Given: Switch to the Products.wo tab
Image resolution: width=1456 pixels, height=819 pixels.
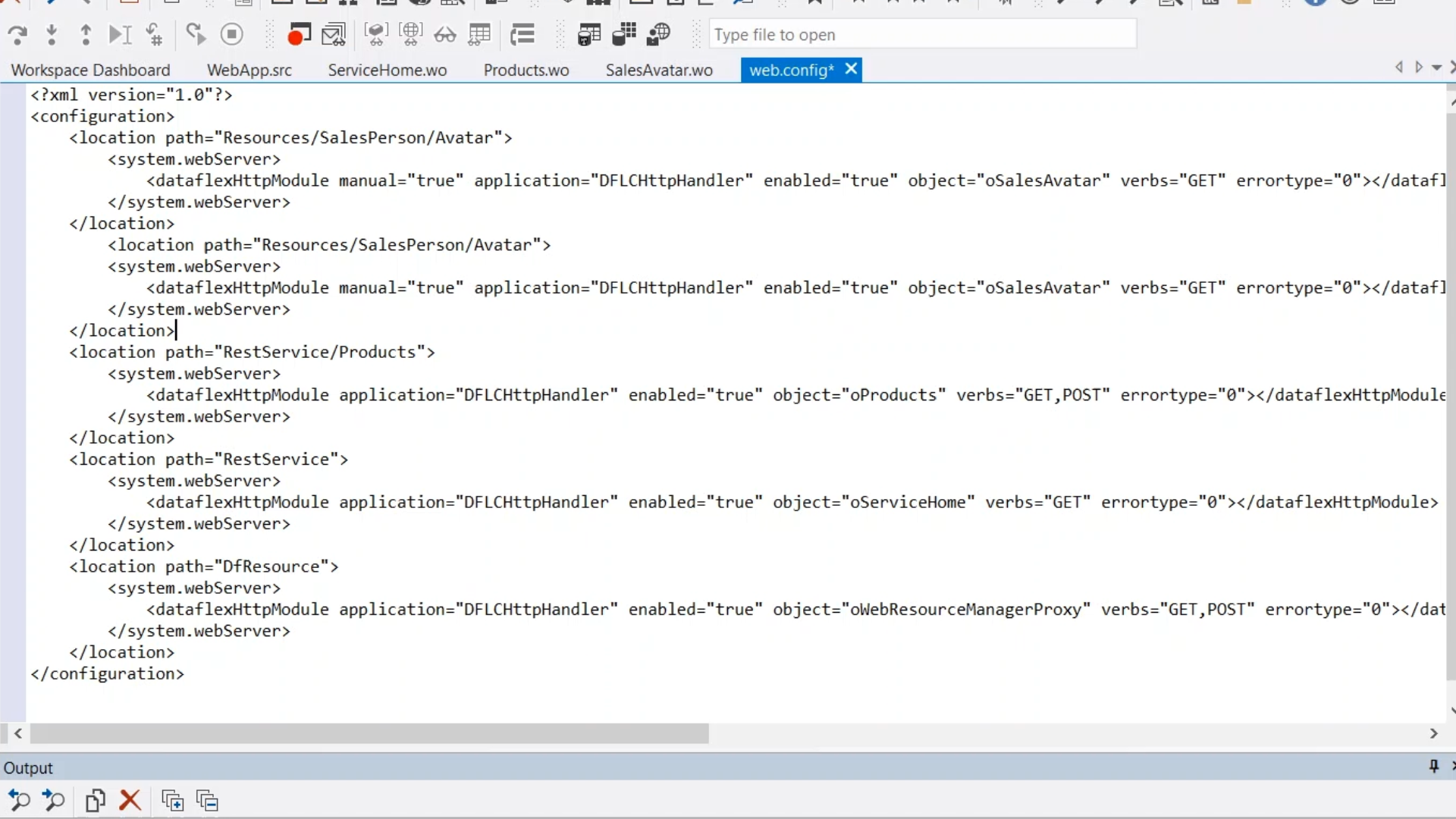Looking at the screenshot, I should [526, 71].
